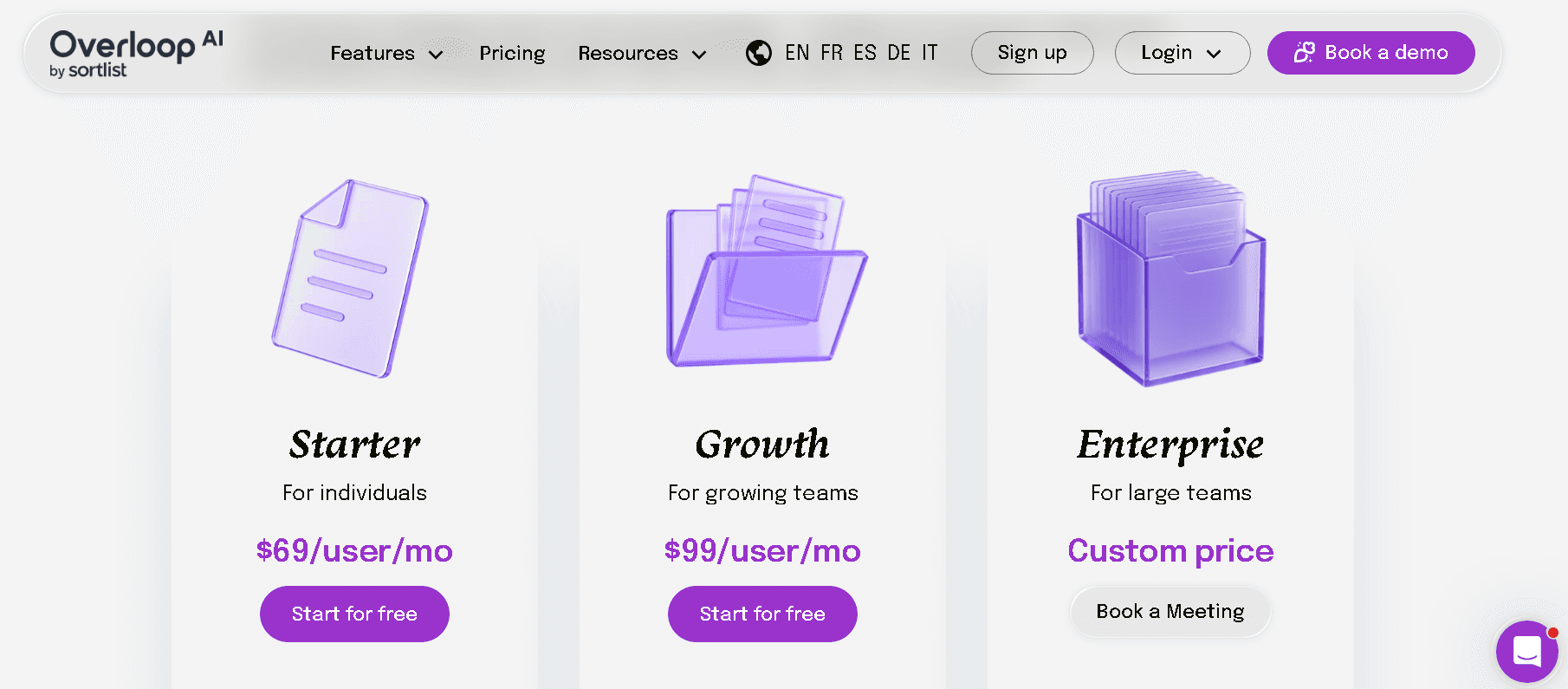This screenshot has height=689, width=1568.
Task: Start for free on the Starter plan
Action: pos(354,614)
